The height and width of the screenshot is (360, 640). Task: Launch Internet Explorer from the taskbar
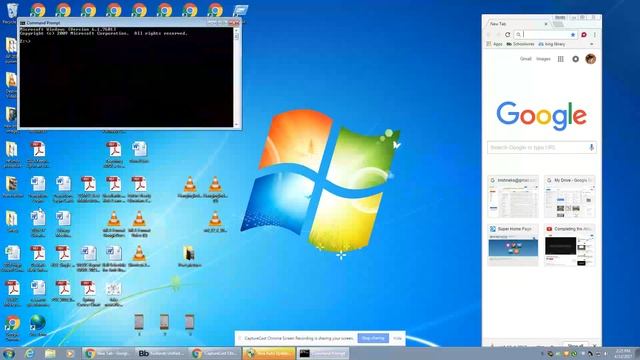[29, 353]
